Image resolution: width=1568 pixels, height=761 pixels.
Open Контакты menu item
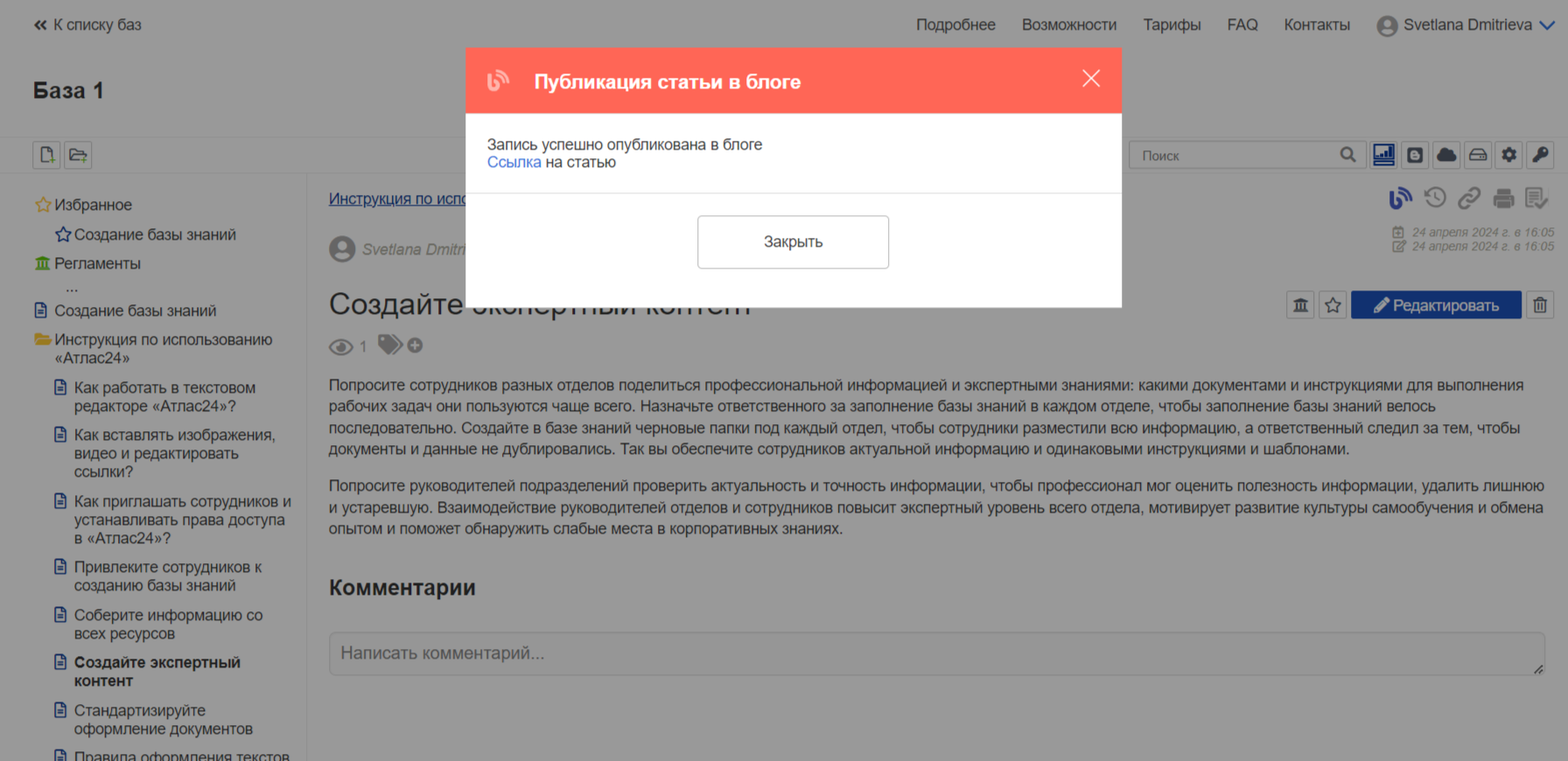pos(1317,25)
